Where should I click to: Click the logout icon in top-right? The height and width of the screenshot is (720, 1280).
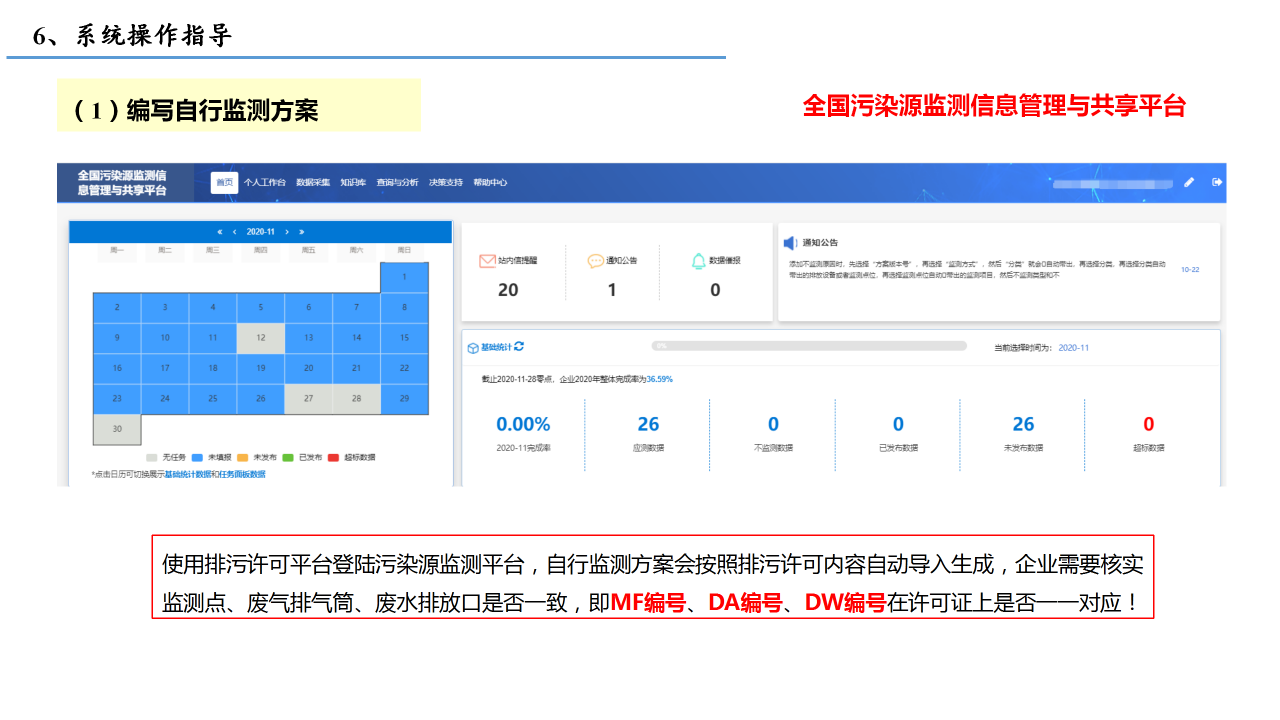(x=1217, y=182)
